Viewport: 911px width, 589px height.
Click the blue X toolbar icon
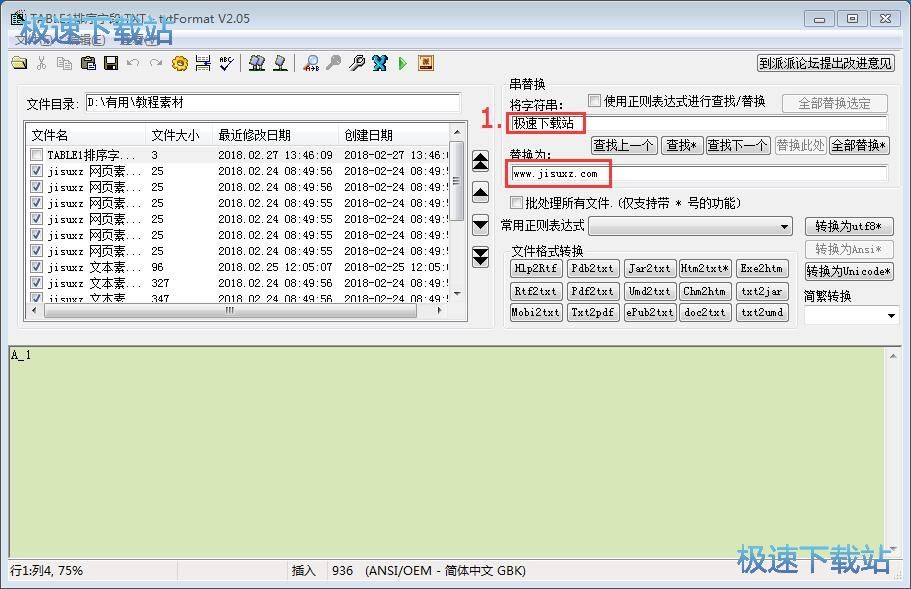click(380, 63)
